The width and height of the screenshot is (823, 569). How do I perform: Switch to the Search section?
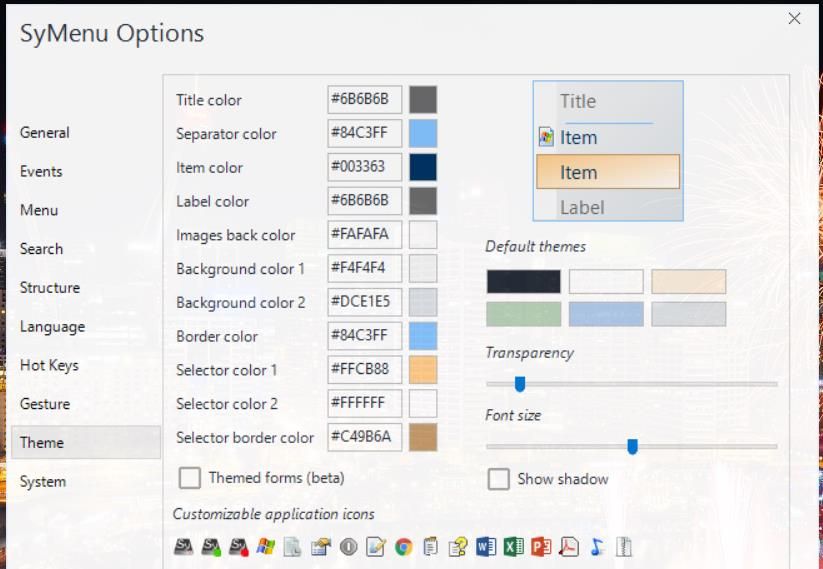41,249
